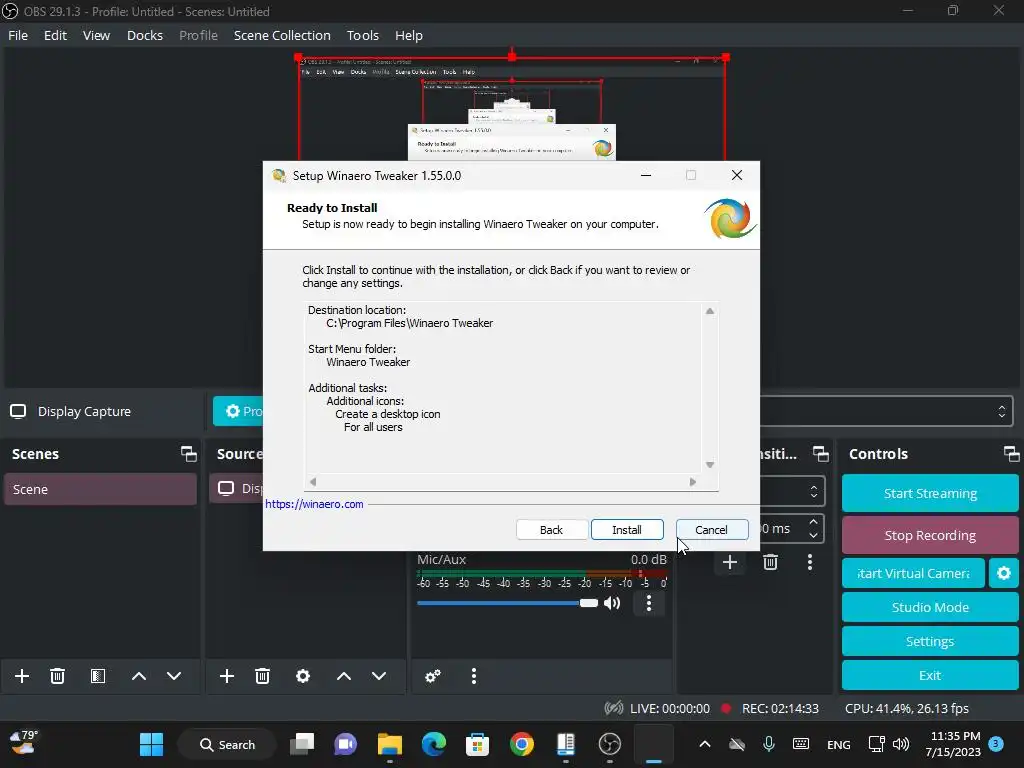Toggle Start Virtual Camera button
The width and height of the screenshot is (1024, 768).
[x=913, y=573]
